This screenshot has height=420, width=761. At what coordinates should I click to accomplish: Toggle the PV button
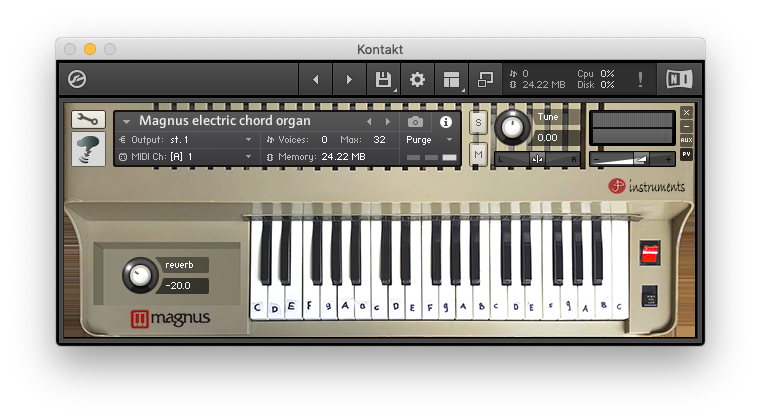click(686, 154)
